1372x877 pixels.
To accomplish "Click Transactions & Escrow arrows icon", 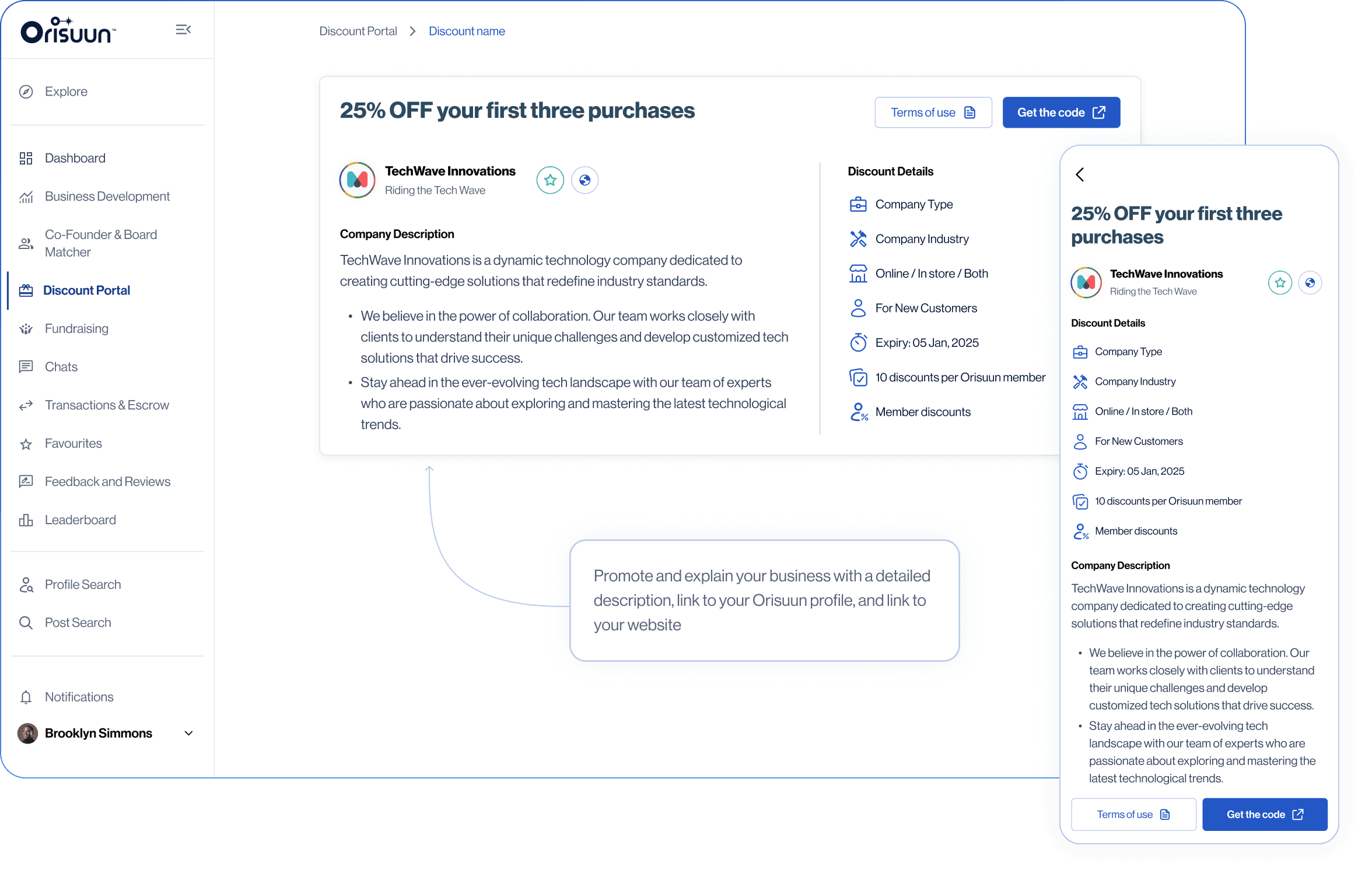I will (26, 405).
